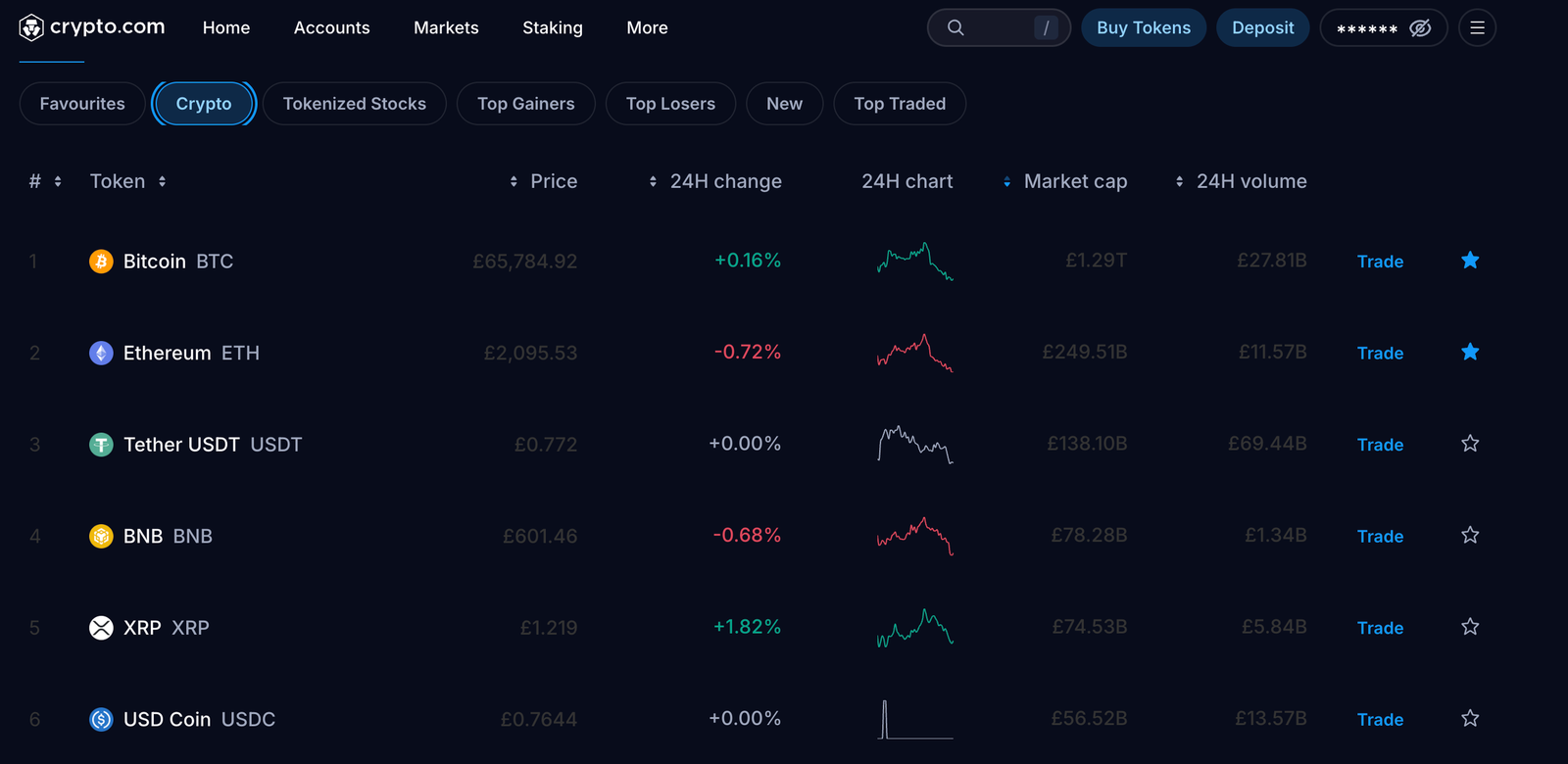
Task: Star BNB as a favourite
Action: [x=1470, y=535]
